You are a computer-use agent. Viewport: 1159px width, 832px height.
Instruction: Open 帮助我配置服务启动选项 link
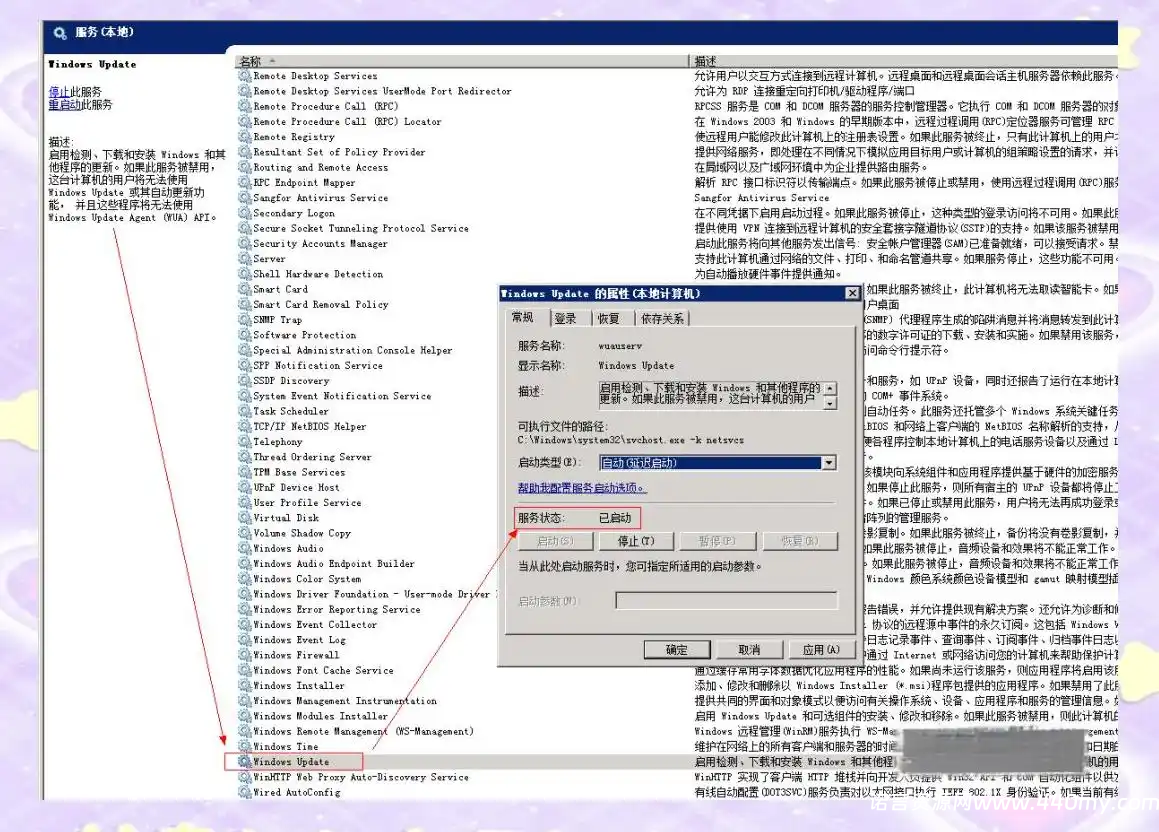[x=582, y=488]
